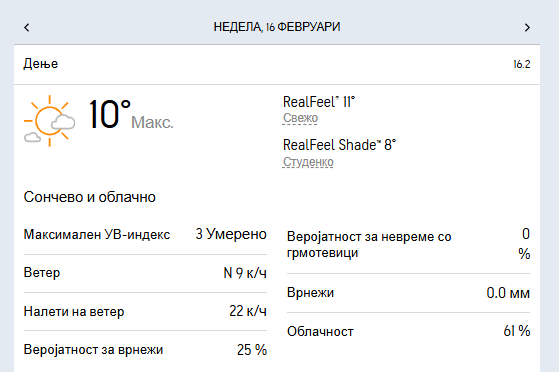Open the Свежо RealFeel description link
559x372 pixels.
[x=300, y=118]
